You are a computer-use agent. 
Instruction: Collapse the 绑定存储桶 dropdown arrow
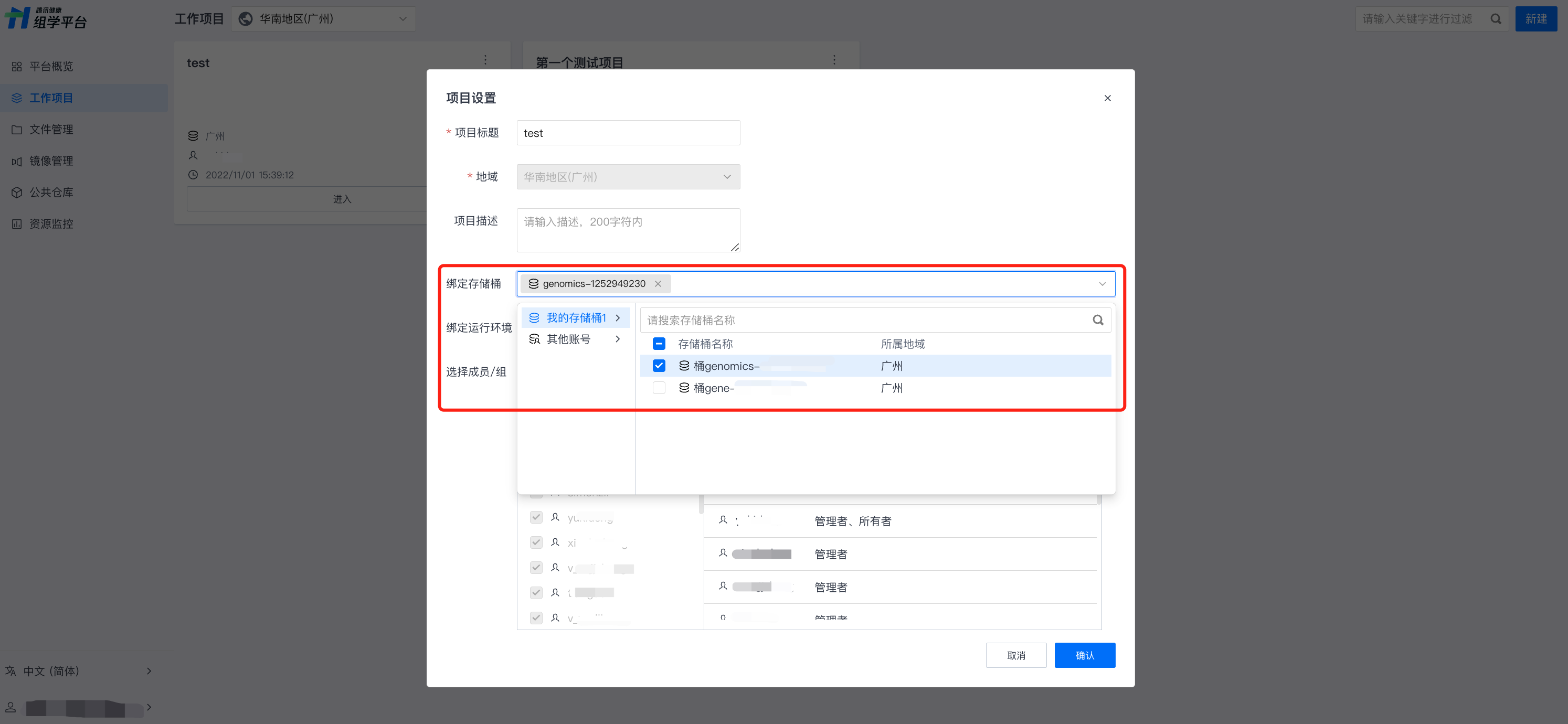1101,283
